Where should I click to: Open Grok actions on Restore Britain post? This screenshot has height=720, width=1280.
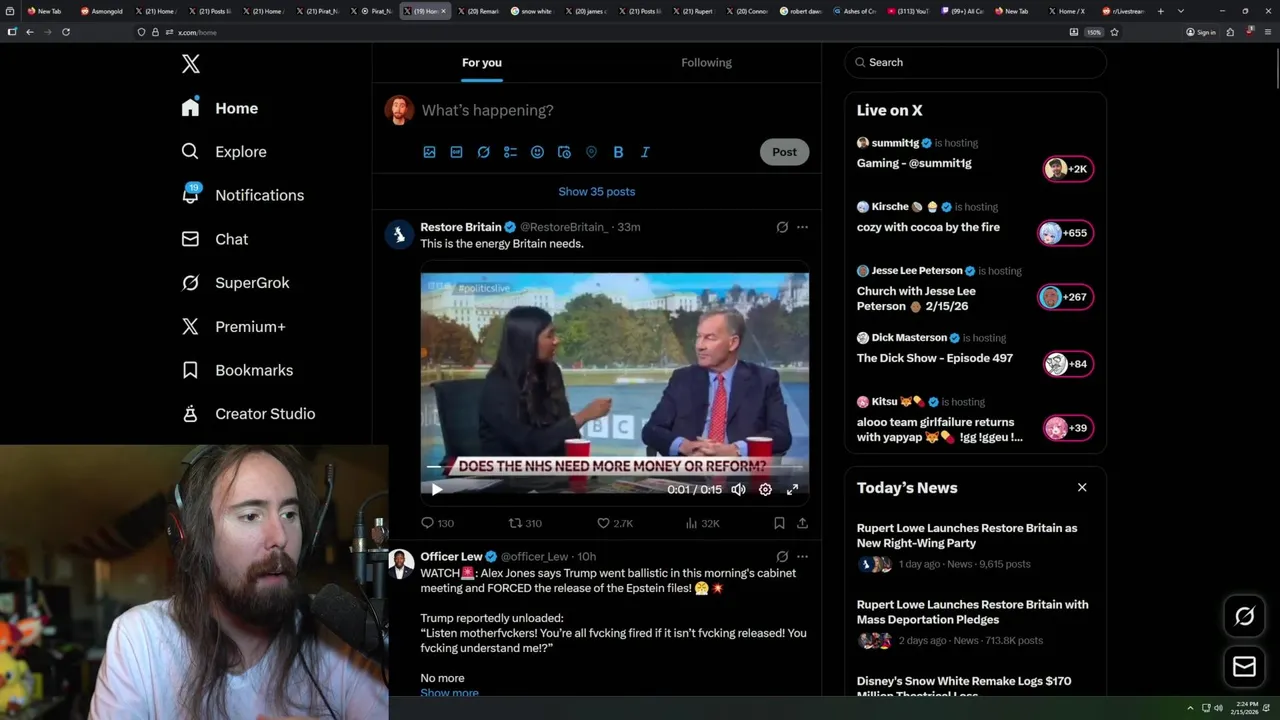tap(782, 227)
